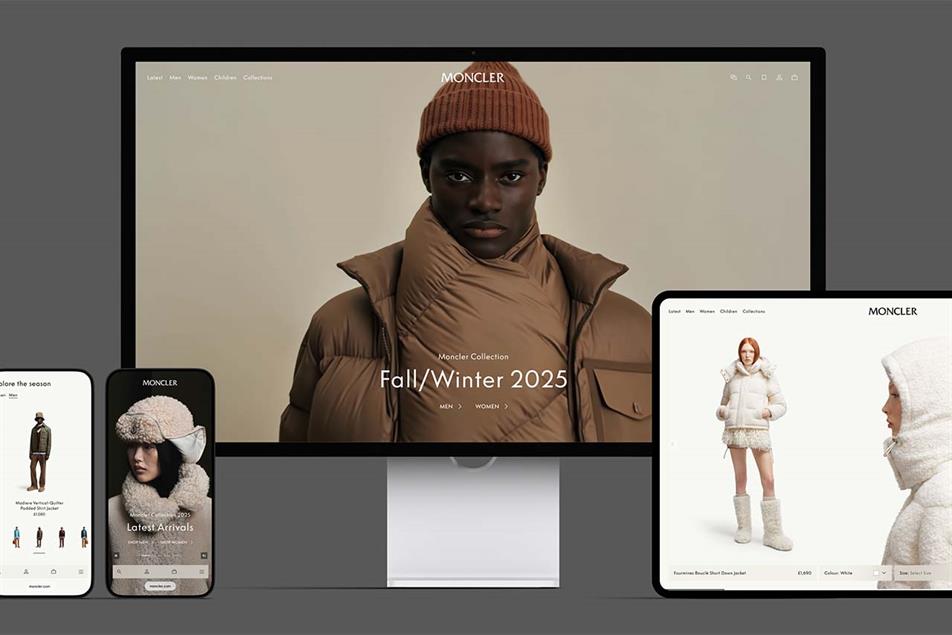This screenshot has width=952, height=635.
Task: Open Collections menu on the desktop monitor
Action: click(x=257, y=78)
